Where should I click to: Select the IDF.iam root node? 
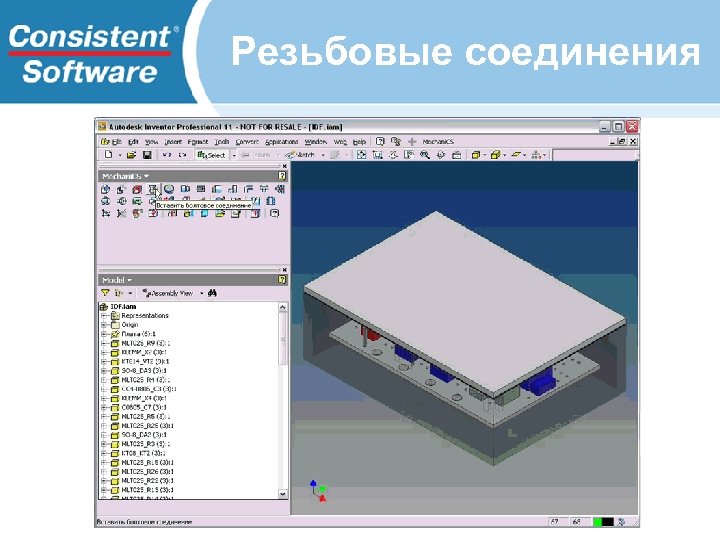123,306
